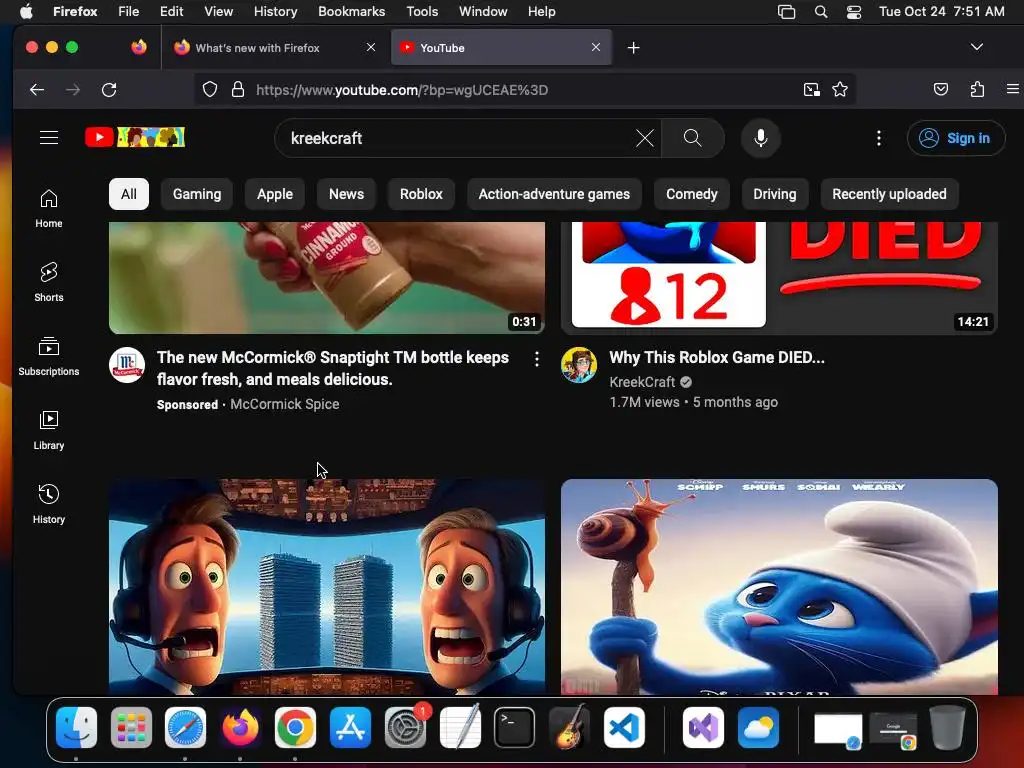This screenshot has width=1024, height=768.
Task: Select the Roblox filter chip
Action: [x=421, y=194]
